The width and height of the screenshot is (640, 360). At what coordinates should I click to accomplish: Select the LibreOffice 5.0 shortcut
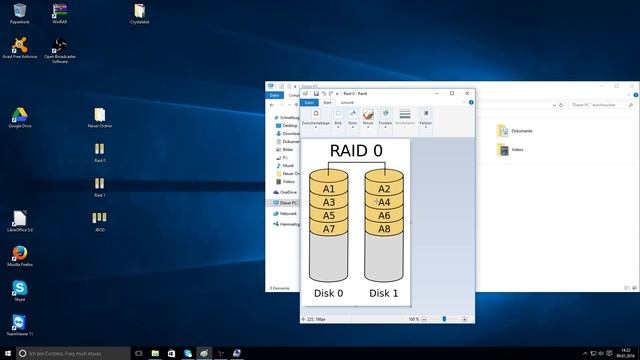pyautogui.click(x=20, y=222)
